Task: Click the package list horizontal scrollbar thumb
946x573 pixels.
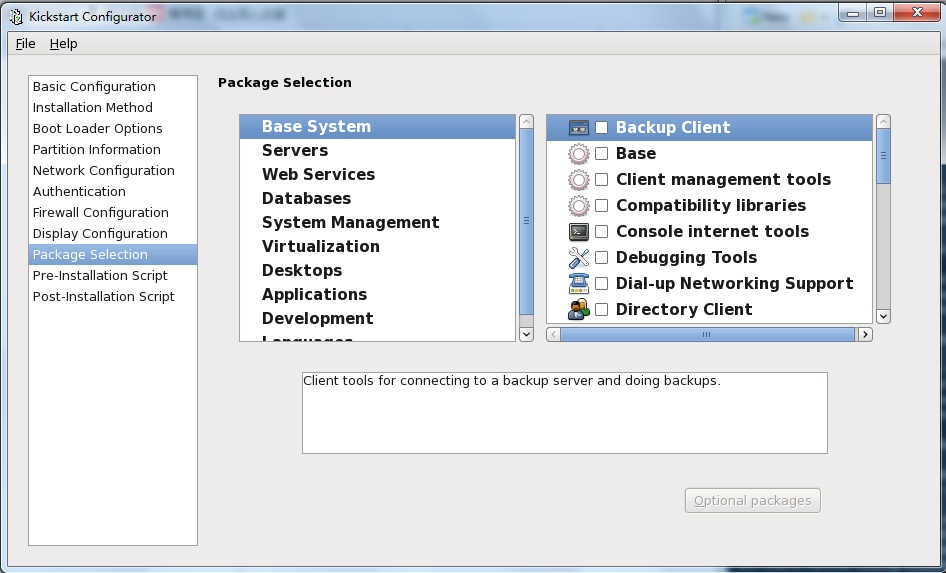Action: click(707, 334)
